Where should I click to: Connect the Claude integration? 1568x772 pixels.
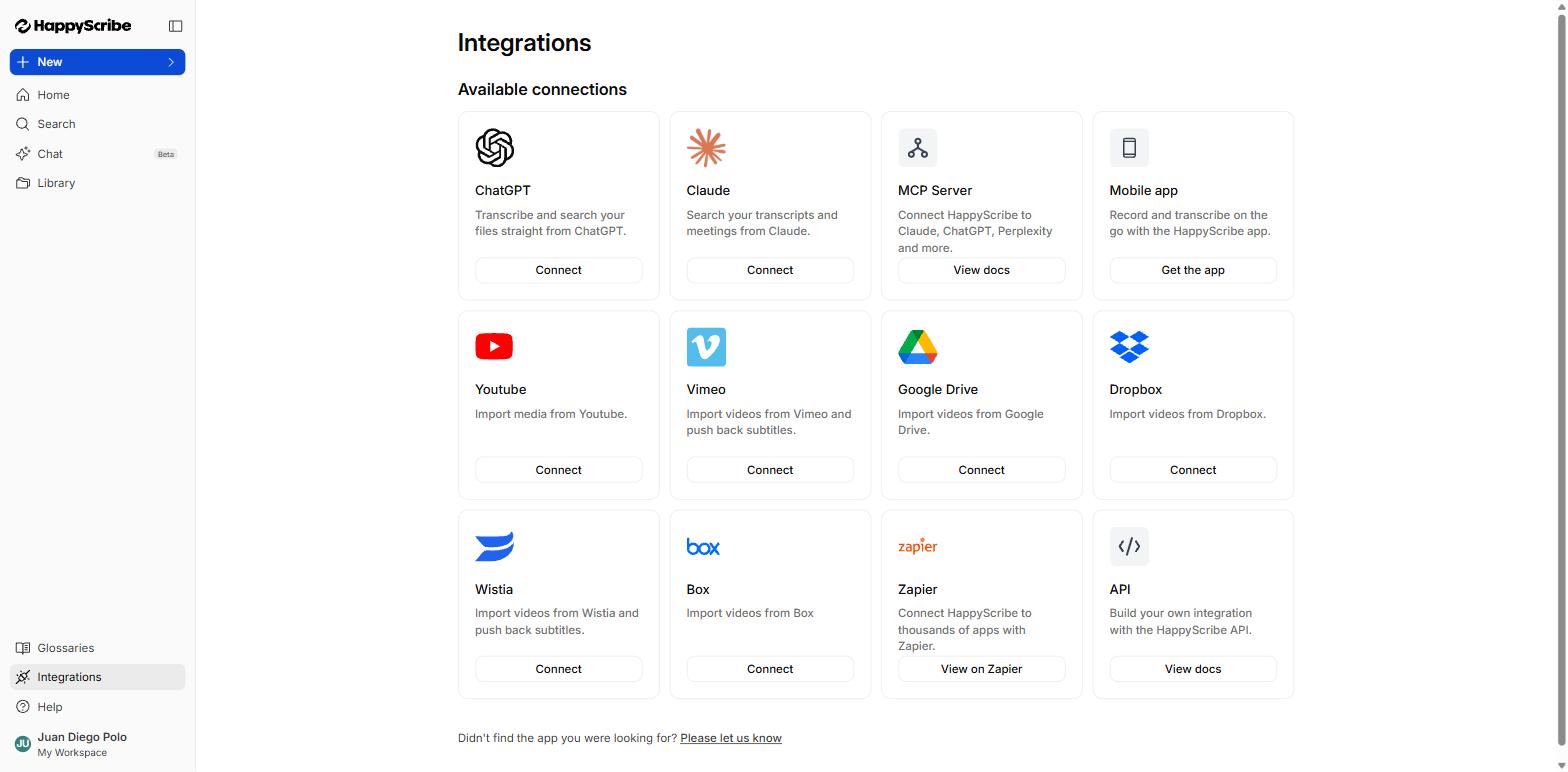pyautogui.click(x=770, y=270)
